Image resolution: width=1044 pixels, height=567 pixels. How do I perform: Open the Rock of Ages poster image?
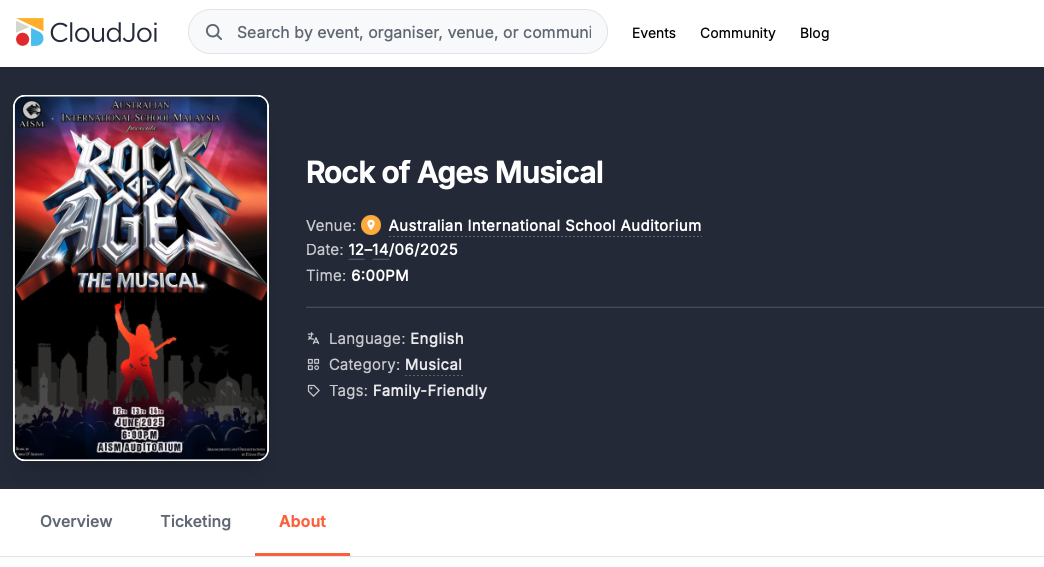point(141,278)
